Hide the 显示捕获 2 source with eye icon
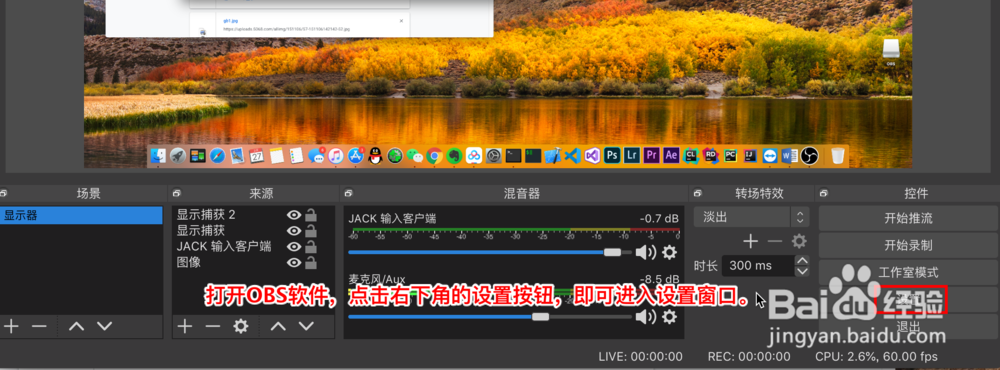The width and height of the screenshot is (1000, 370). click(x=294, y=215)
